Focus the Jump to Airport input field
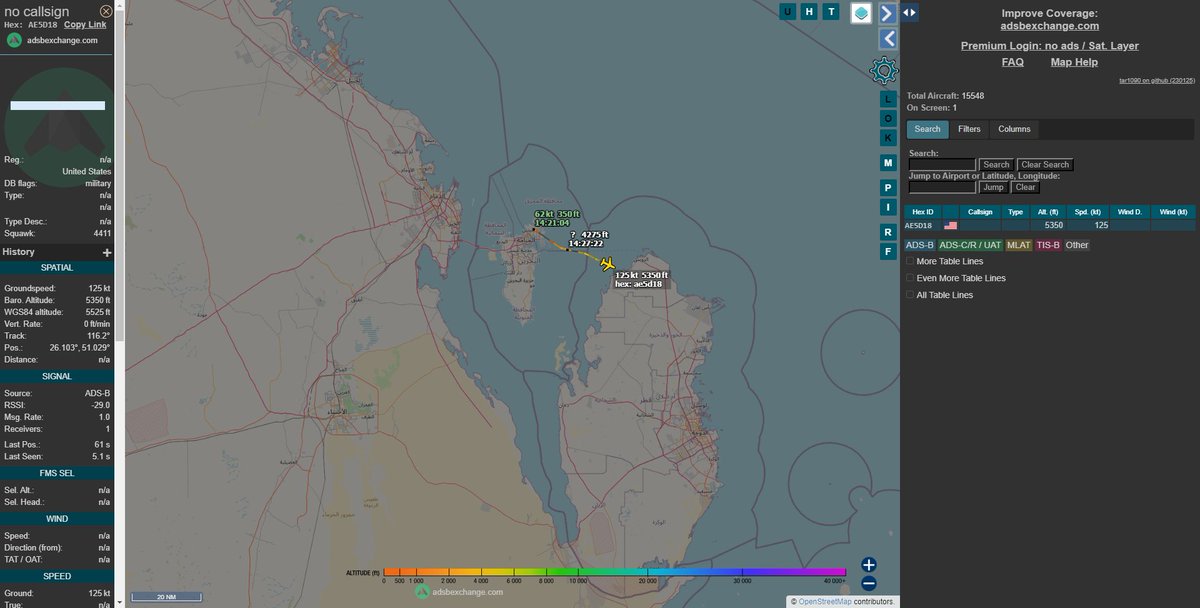The width and height of the screenshot is (1200, 608). point(941,187)
